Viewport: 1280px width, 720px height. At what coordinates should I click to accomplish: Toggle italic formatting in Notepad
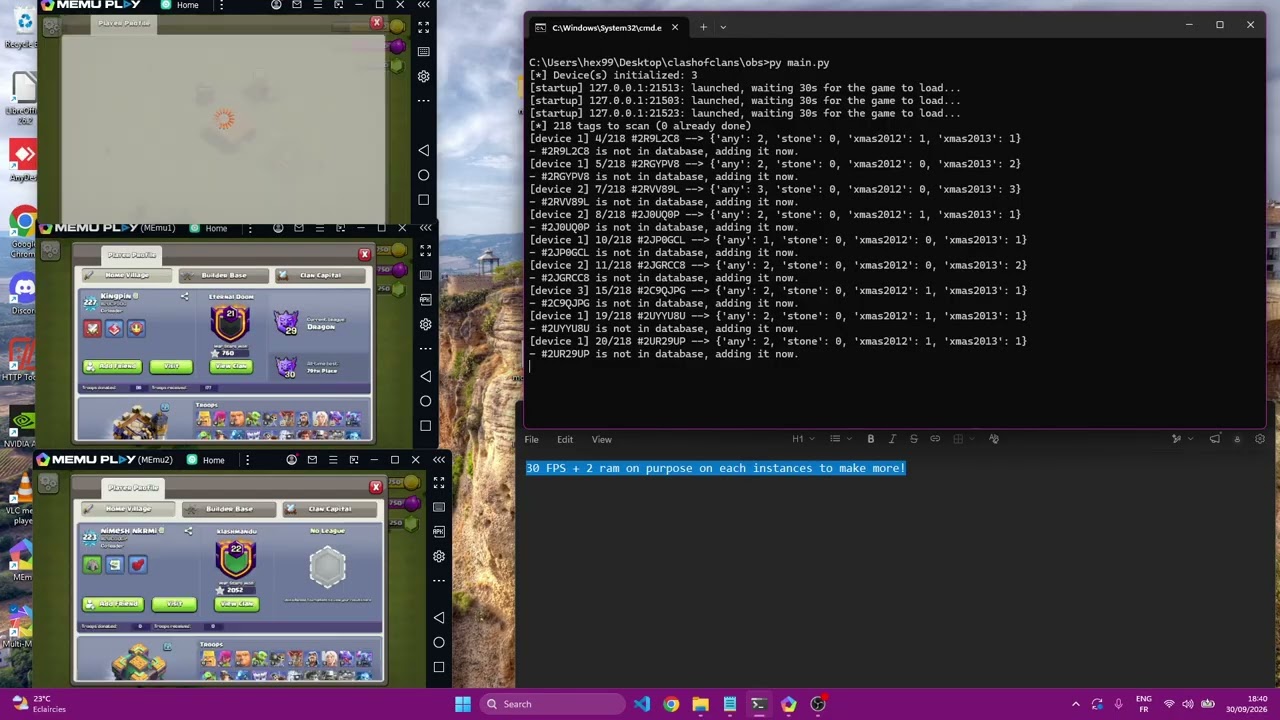[892, 439]
